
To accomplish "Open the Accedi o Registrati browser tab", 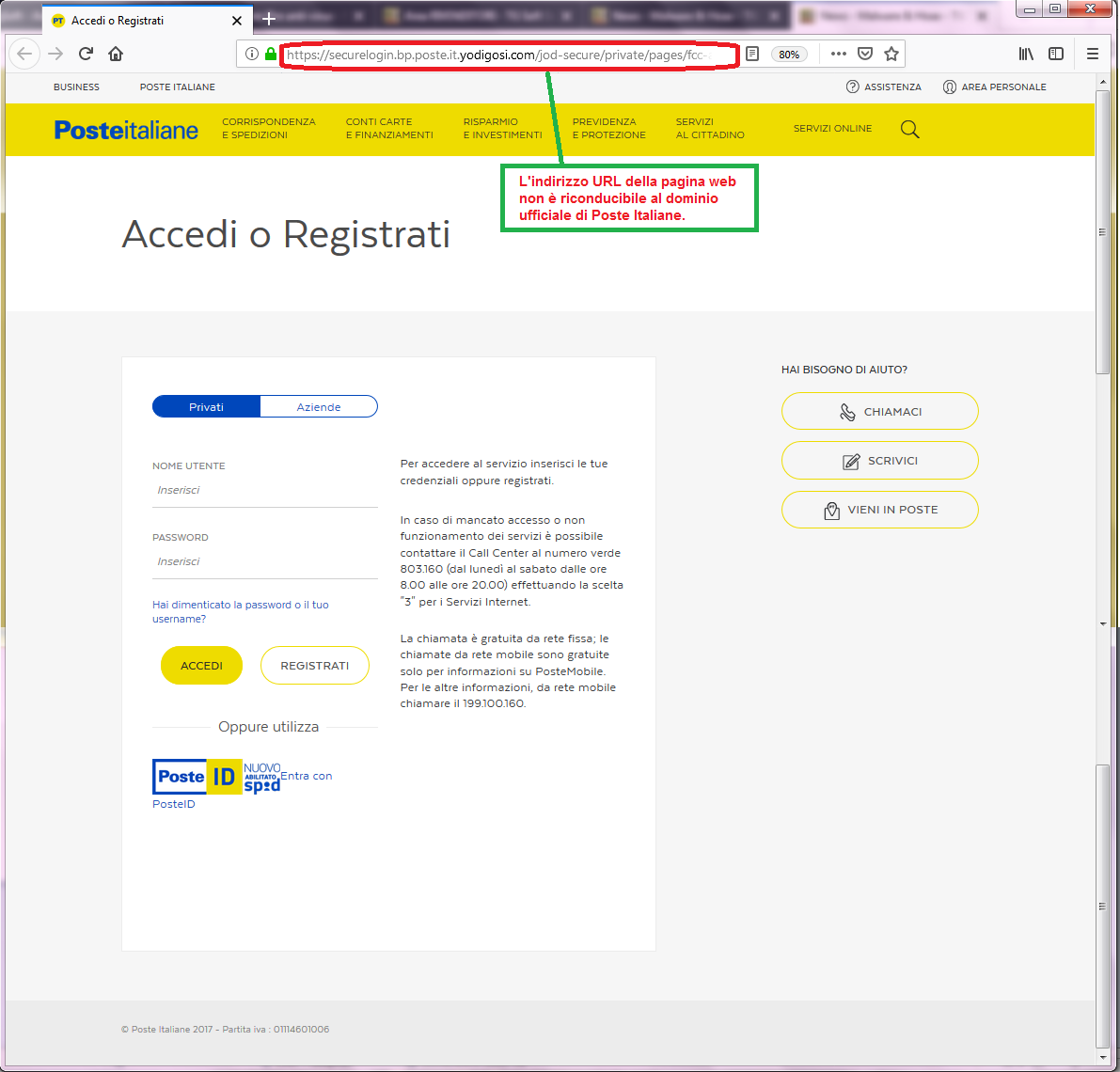I will (147, 20).
